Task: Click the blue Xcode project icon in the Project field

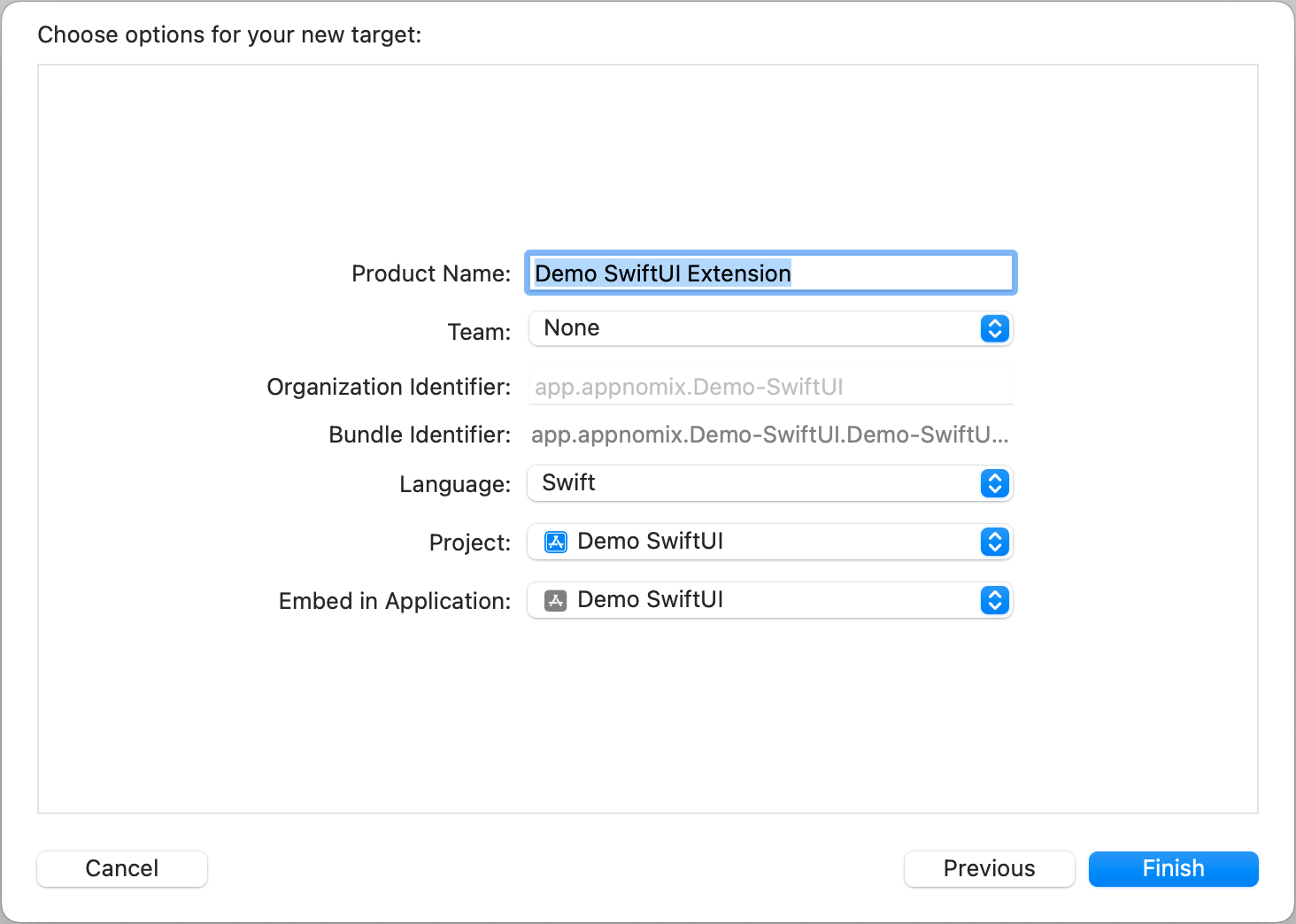Action: pyautogui.click(x=556, y=542)
